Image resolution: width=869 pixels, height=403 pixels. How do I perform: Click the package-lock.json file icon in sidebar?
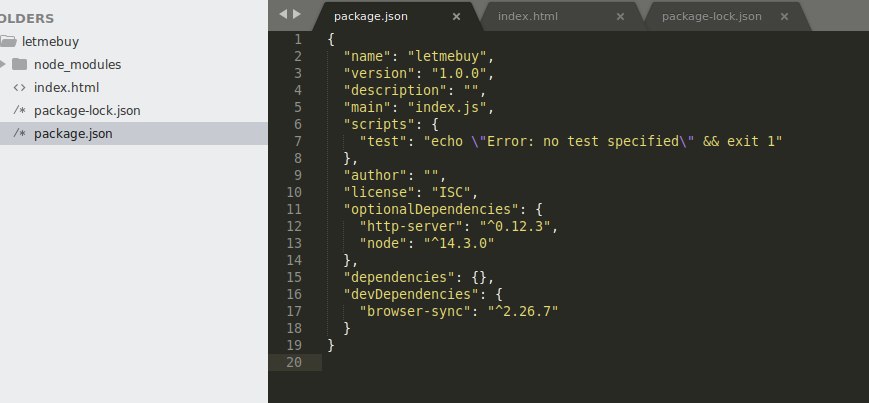tap(19, 110)
